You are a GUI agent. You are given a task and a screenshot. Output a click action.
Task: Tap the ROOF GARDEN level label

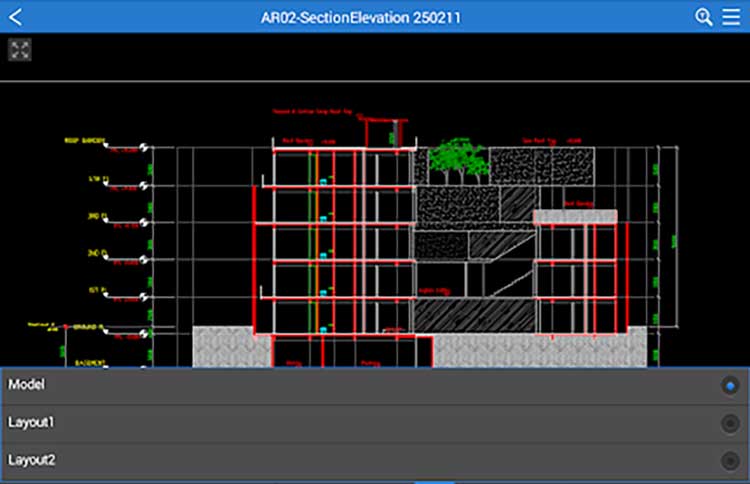[x=84, y=141]
